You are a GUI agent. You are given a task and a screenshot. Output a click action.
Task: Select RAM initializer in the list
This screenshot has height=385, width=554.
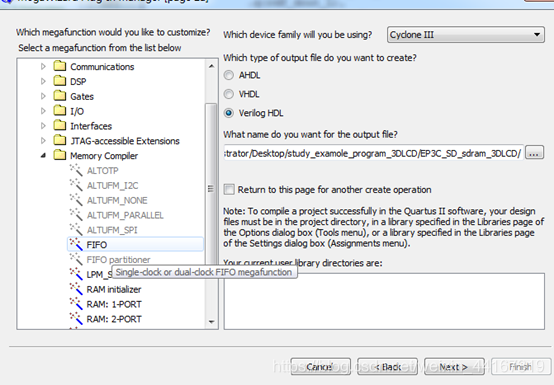click(114, 289)
